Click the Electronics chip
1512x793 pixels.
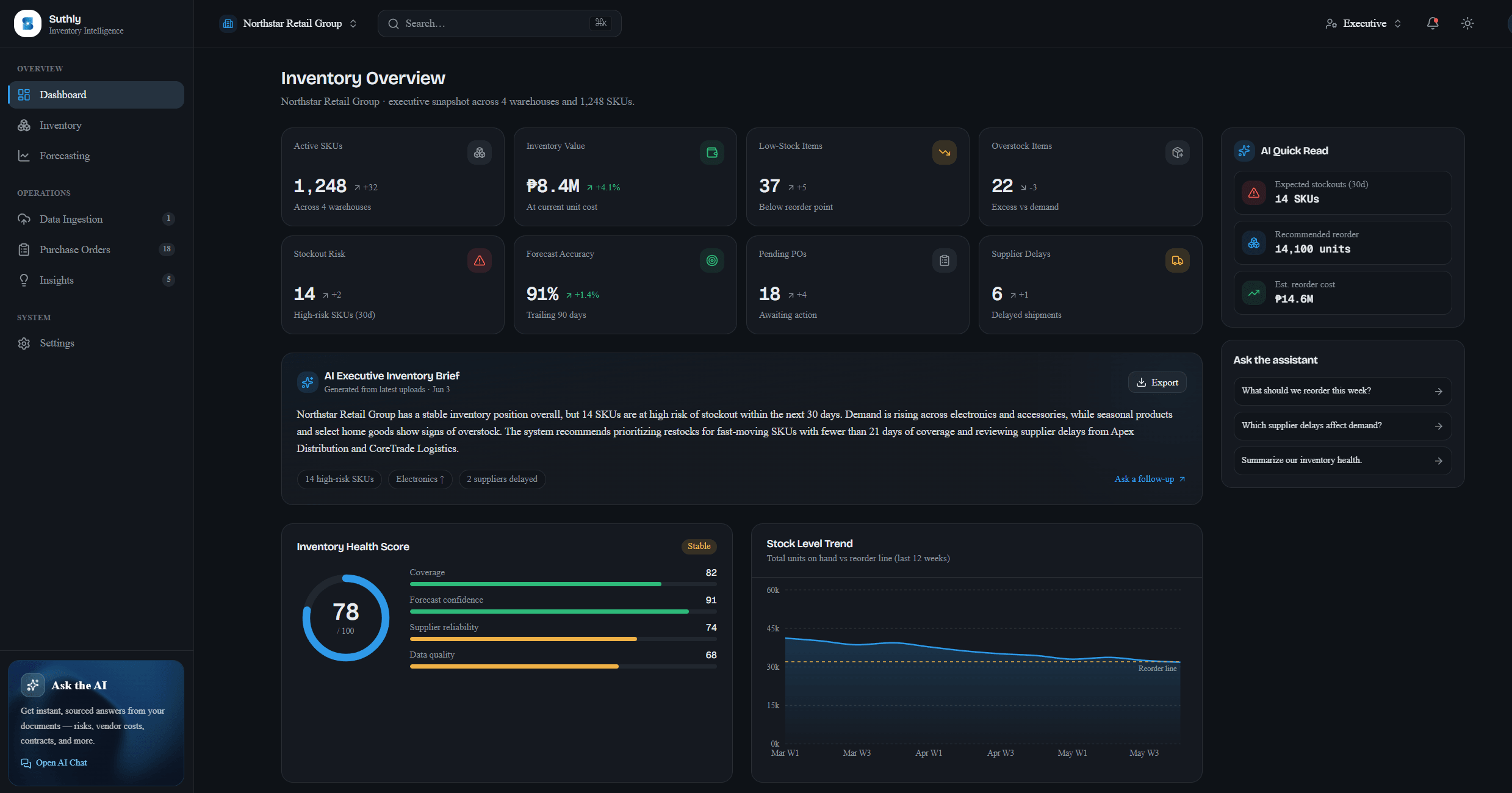click(x=420, y=479)
